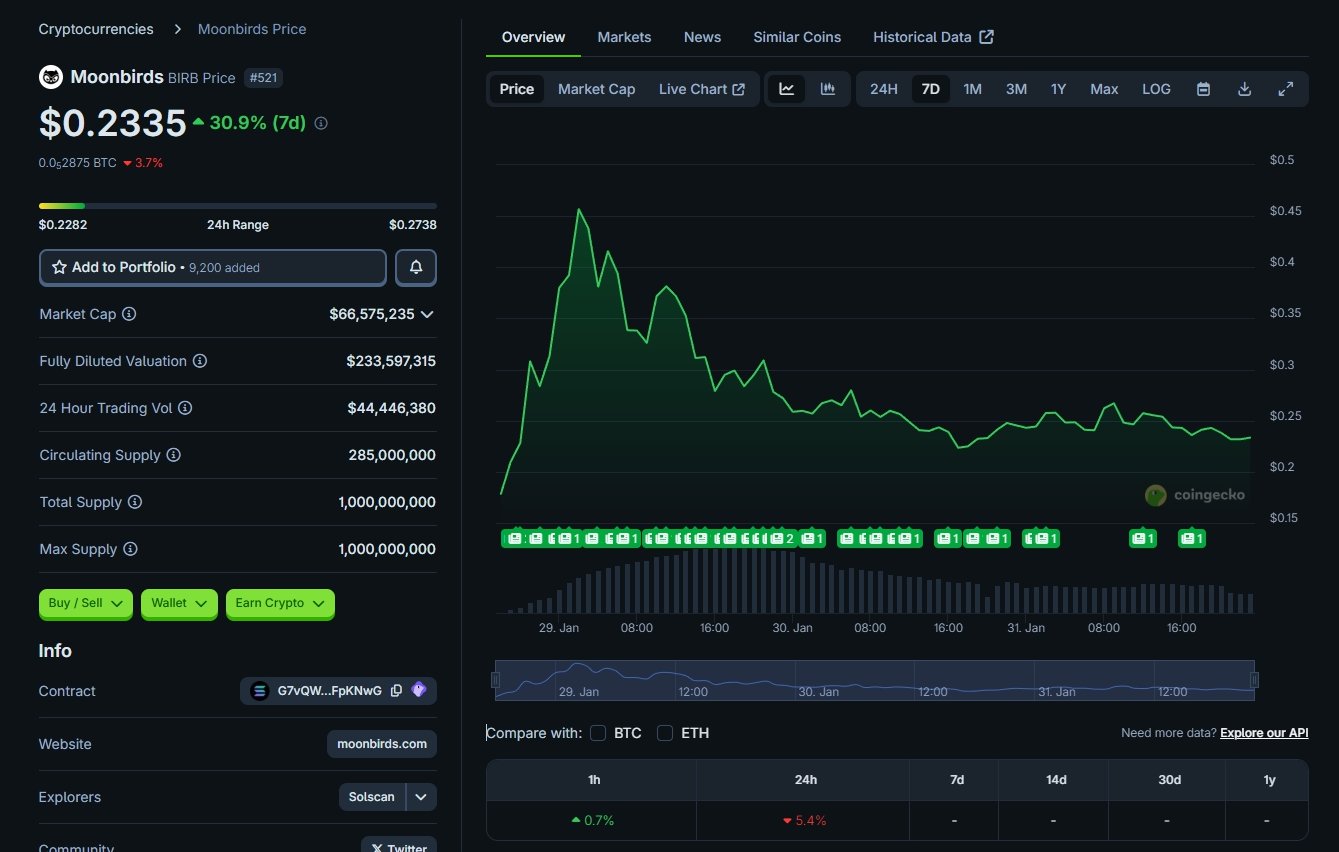Expand the Market Cap chevron
The width and height of the screenshot is (1339, 852).
coord(427,314)
